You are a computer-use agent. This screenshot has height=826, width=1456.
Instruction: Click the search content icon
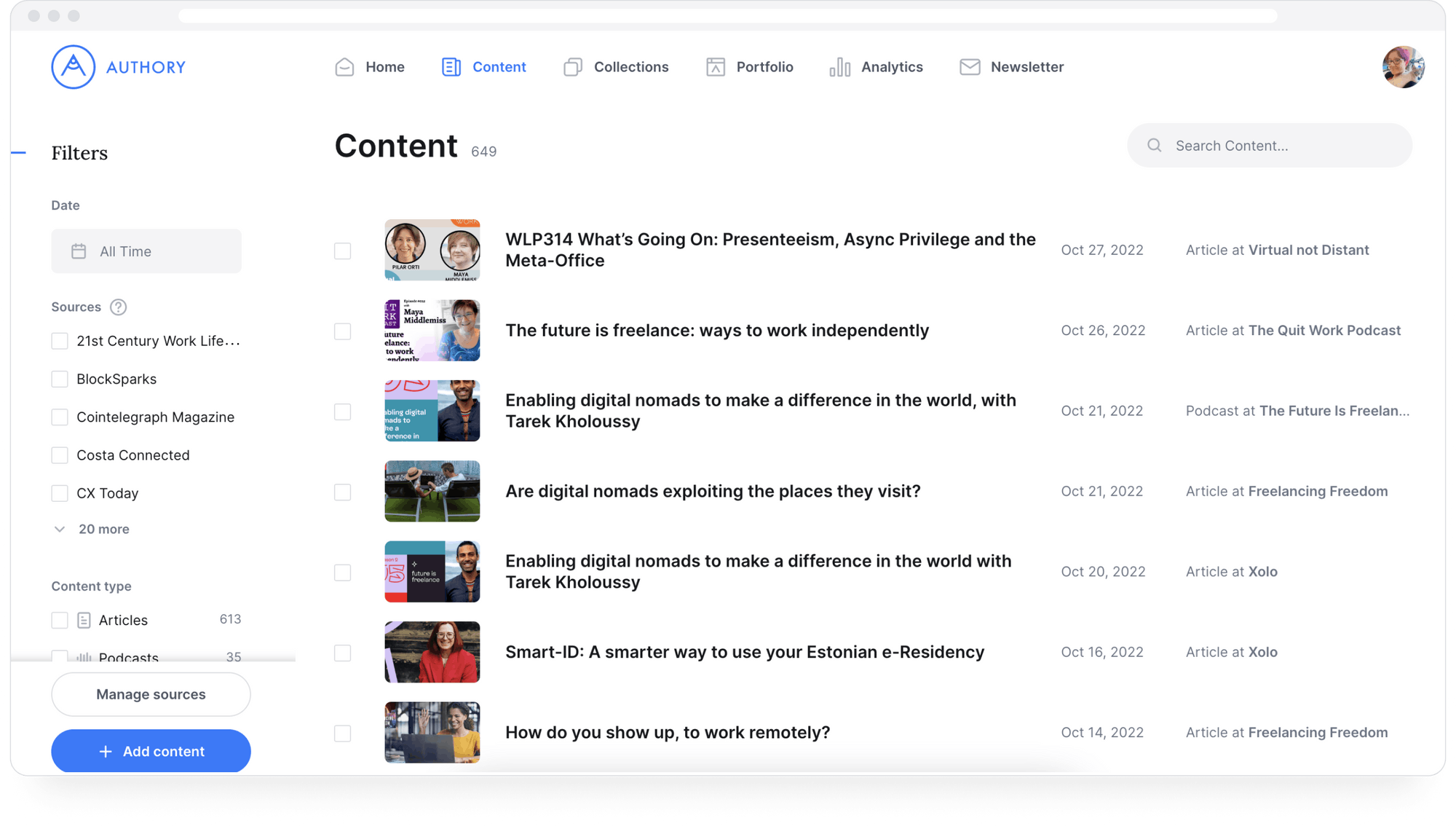click(1155, 145)
